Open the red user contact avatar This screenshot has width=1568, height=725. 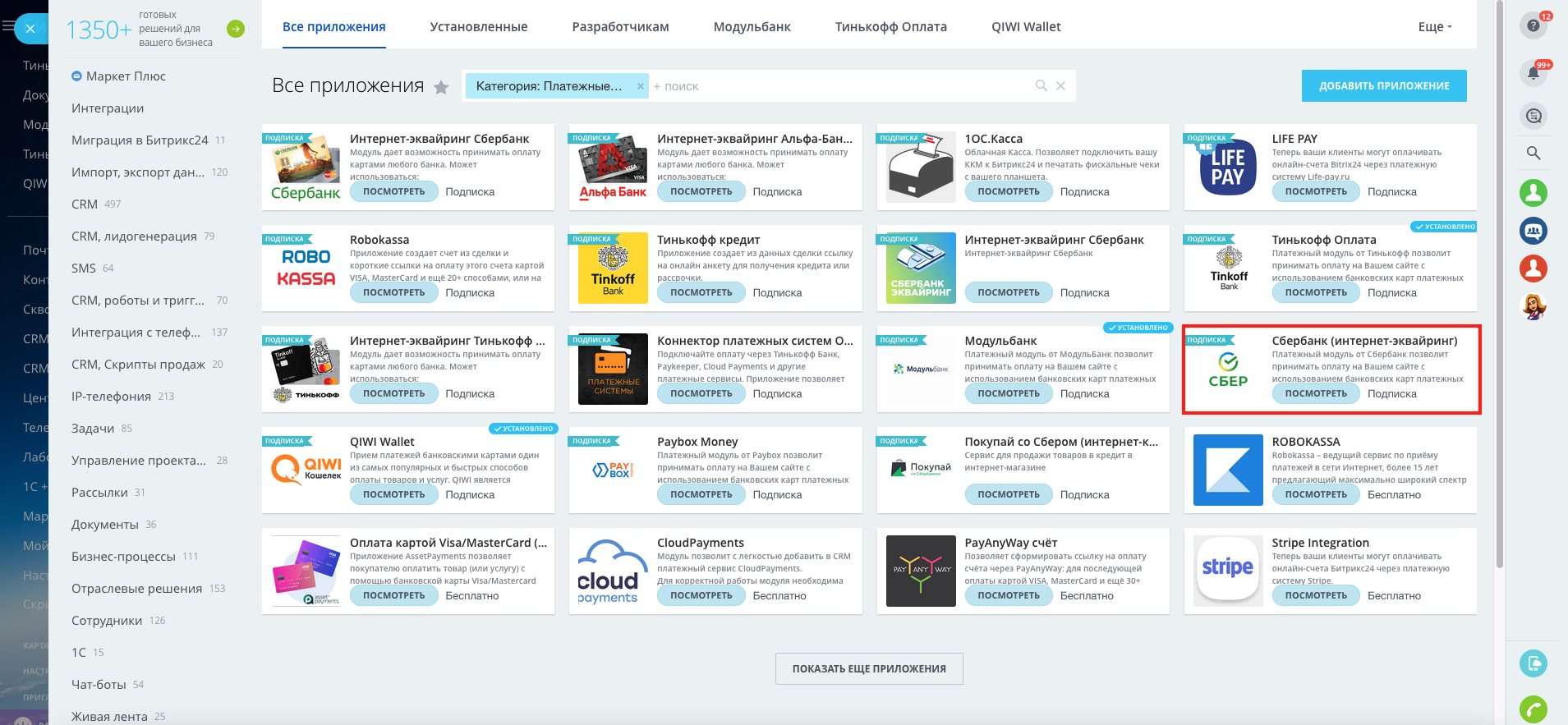[1534, 268]
